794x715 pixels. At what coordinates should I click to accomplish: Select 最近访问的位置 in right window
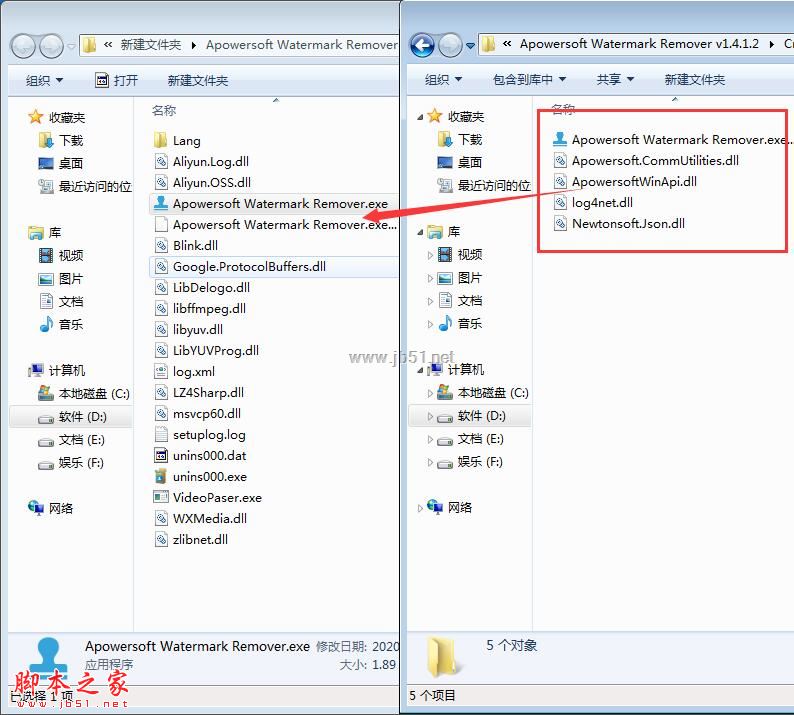pyautogui.click(x=483, y=185)
